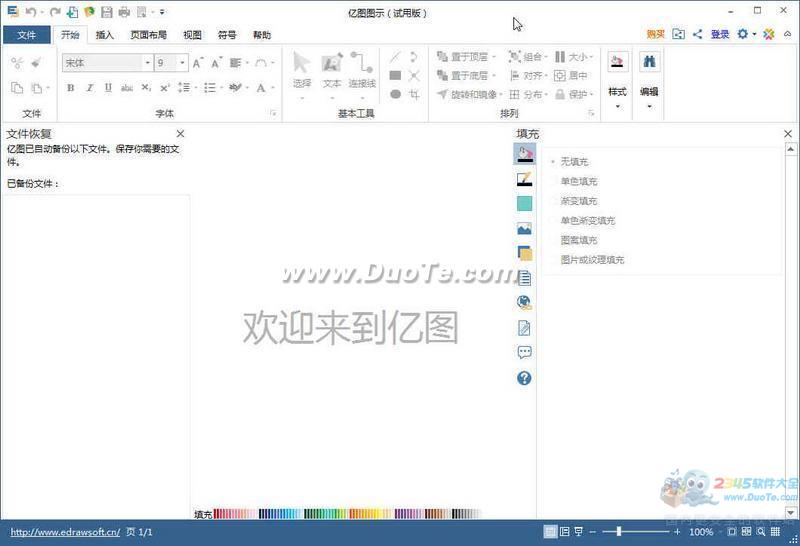800x546 pixels.
Task: Select the line drawing tool
Action: pos(395,57)
